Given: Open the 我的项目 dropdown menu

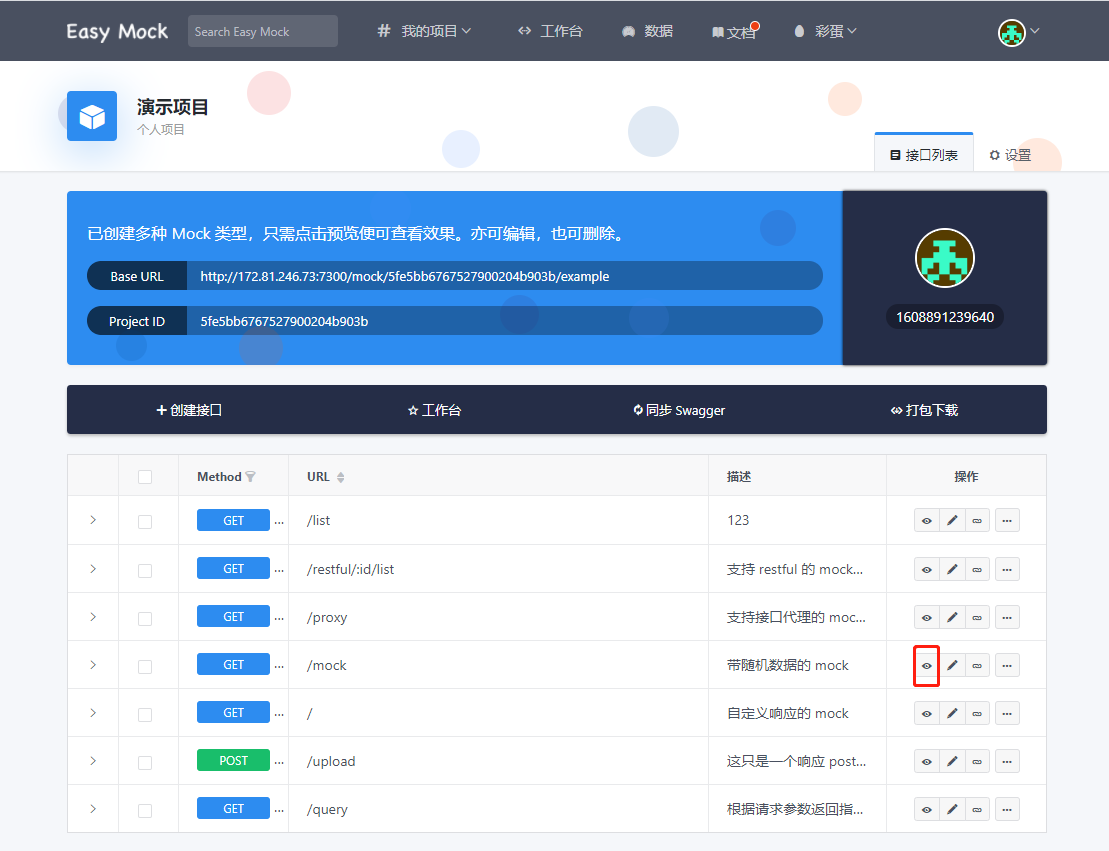Looking at the screenshot, I should click(x=424, y=31).
